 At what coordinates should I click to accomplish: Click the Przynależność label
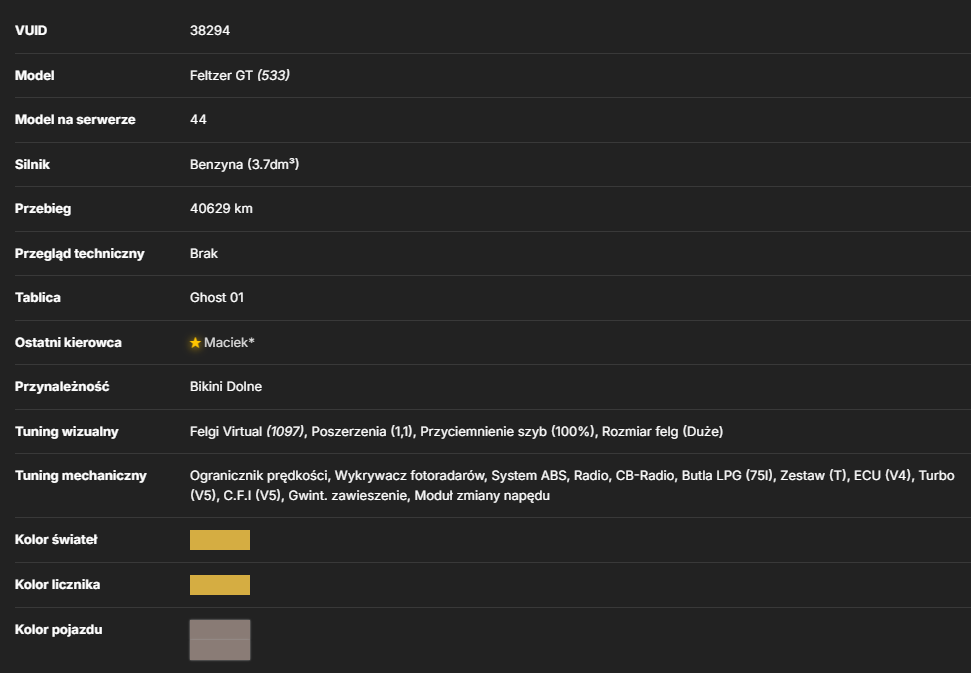[x=62, y=386]
